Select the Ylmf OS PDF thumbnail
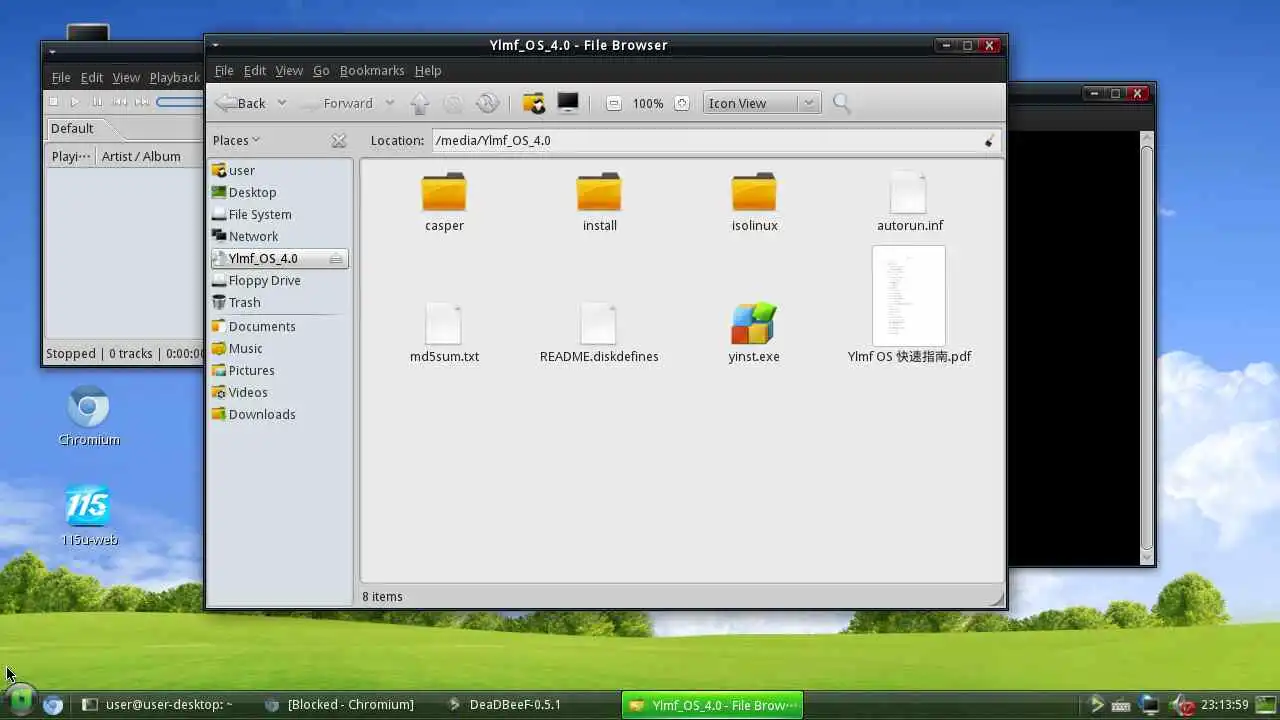Screen dimensions: 1280x720 click(909, 296)
